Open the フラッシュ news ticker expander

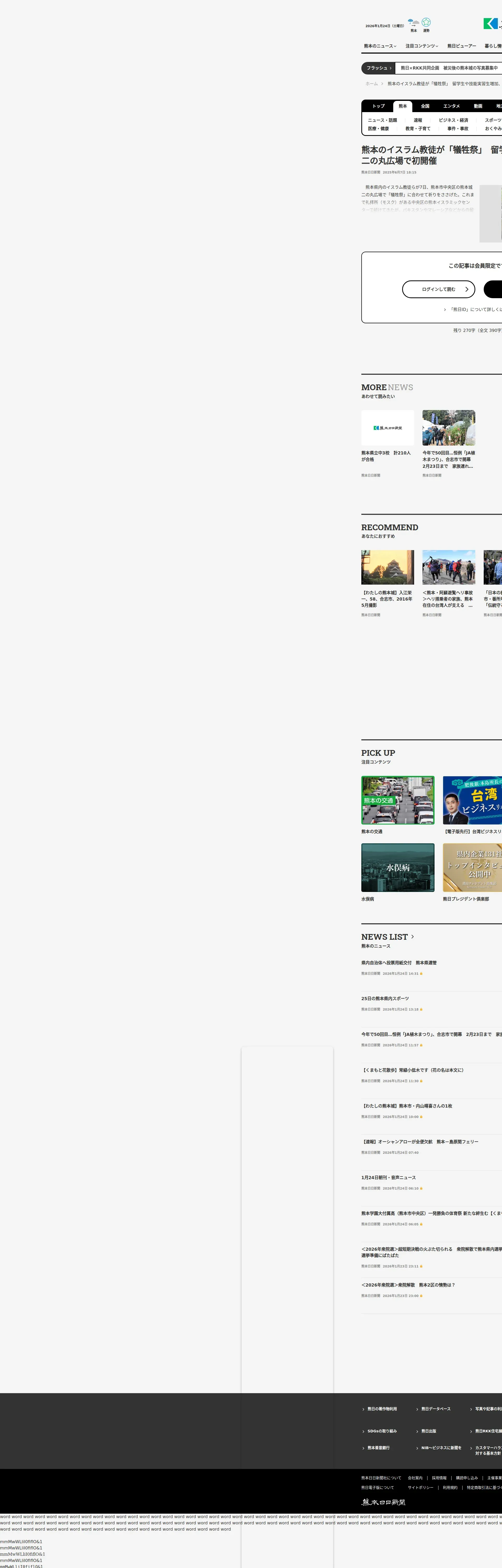(378, 68)
